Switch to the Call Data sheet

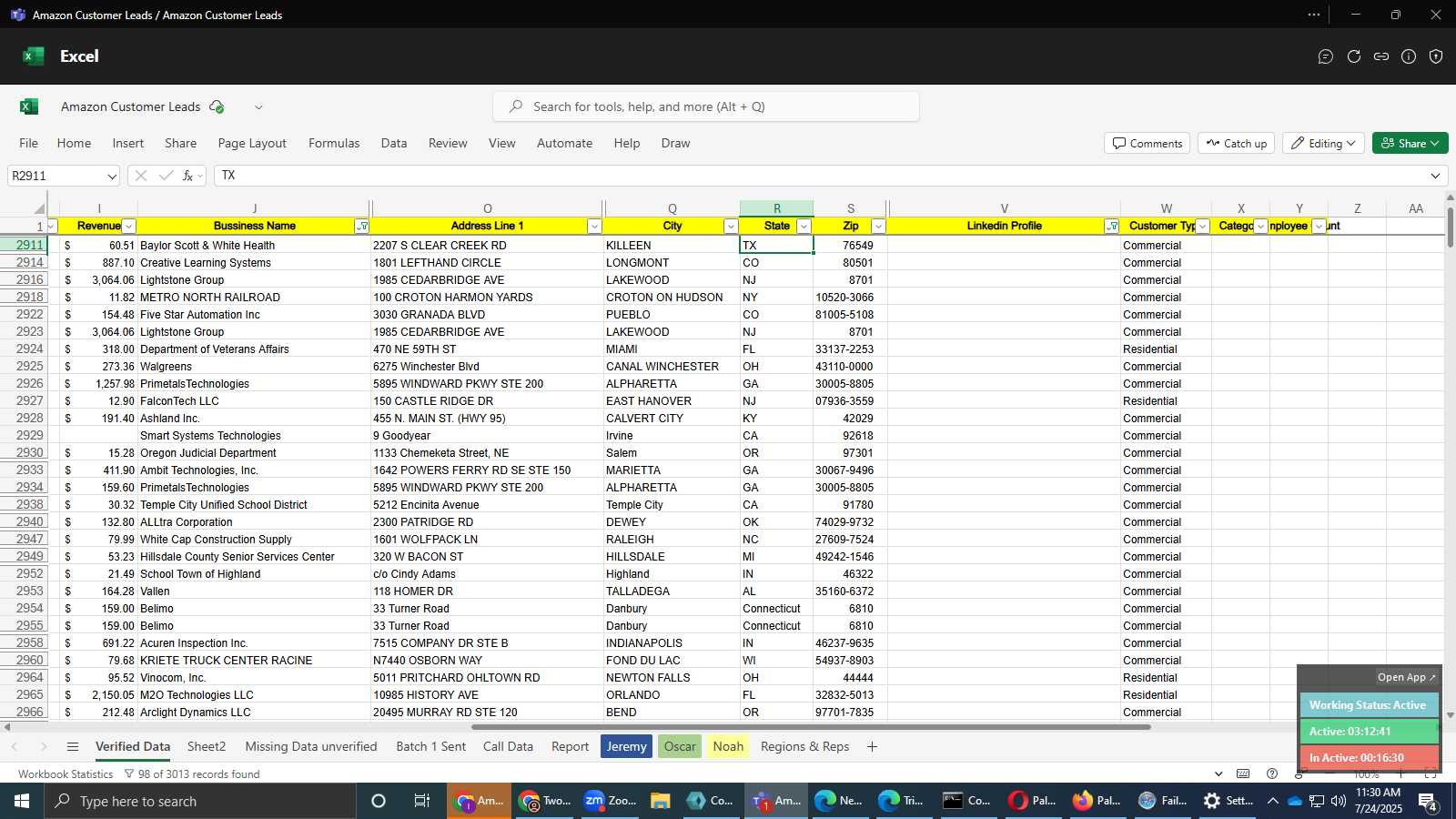tap(508, 747)
